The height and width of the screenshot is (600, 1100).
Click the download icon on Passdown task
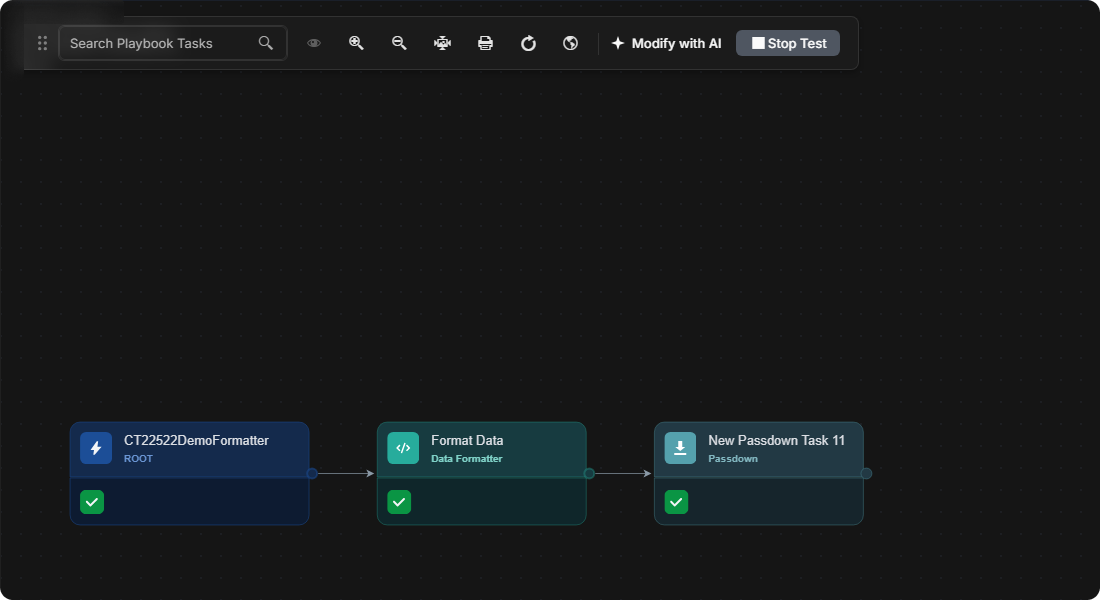(x=680, y=448)
